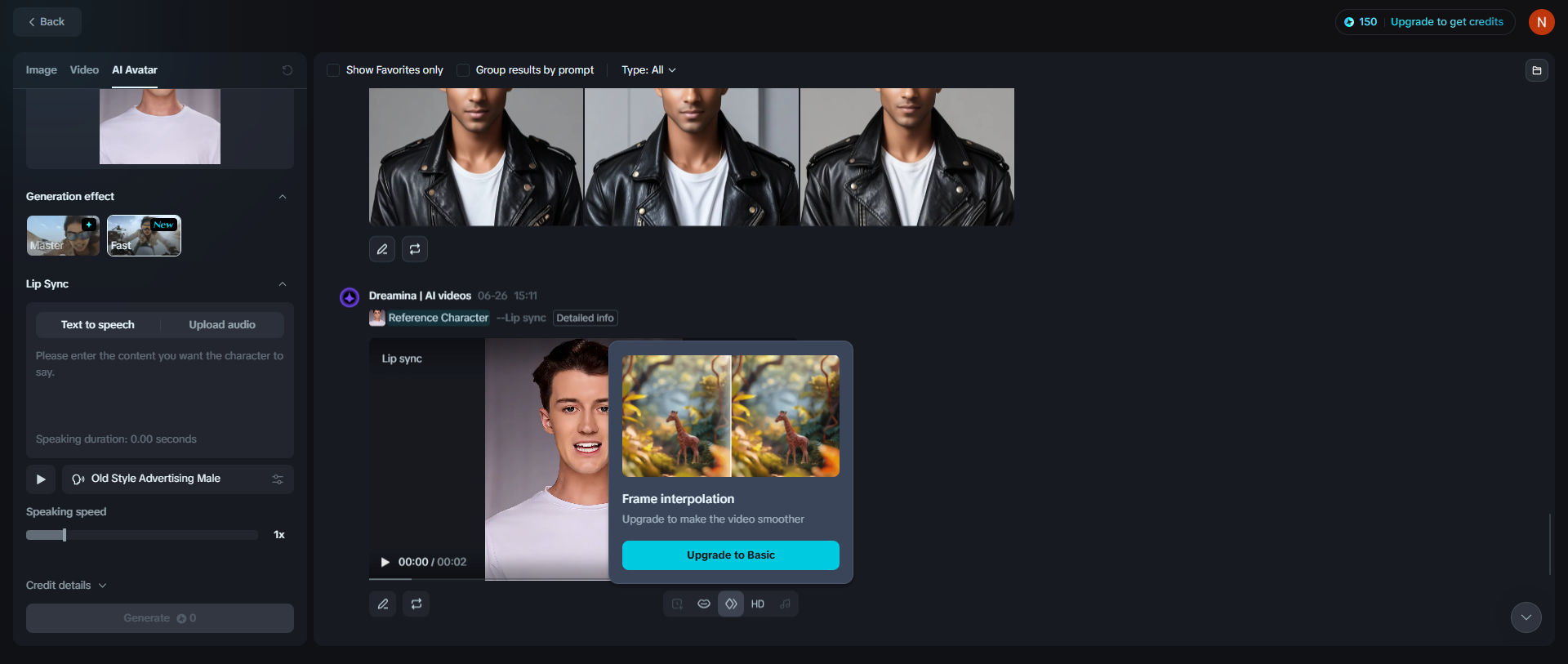Click the scroll-to-bottom round arrow button

(x=1526, y=617)
